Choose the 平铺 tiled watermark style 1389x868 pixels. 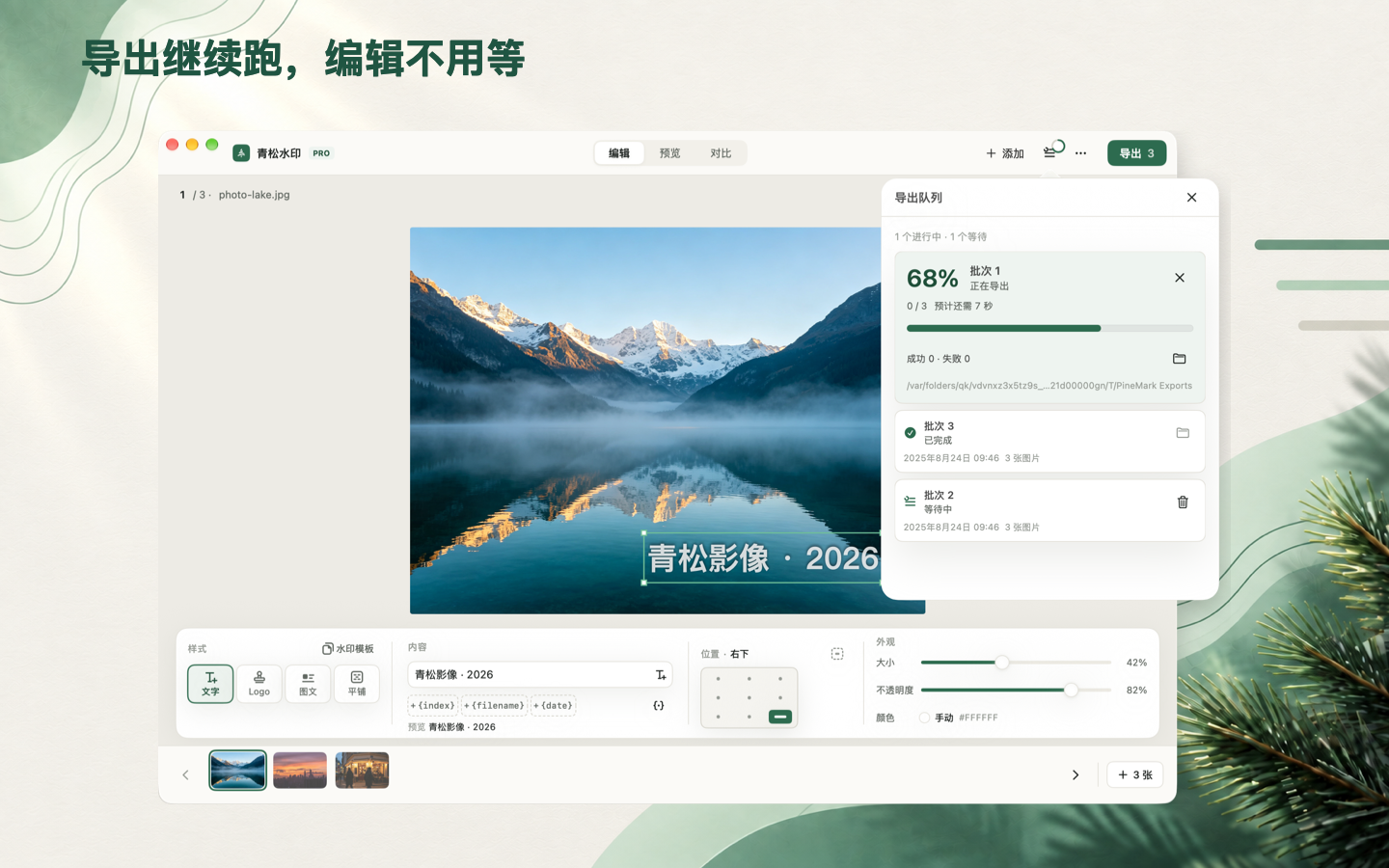click(357, 684)
